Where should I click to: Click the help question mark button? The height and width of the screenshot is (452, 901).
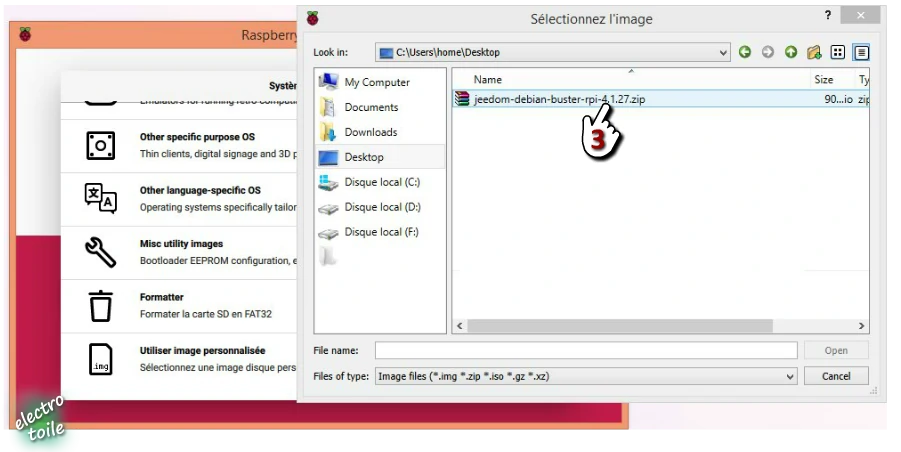pos(827,16)
